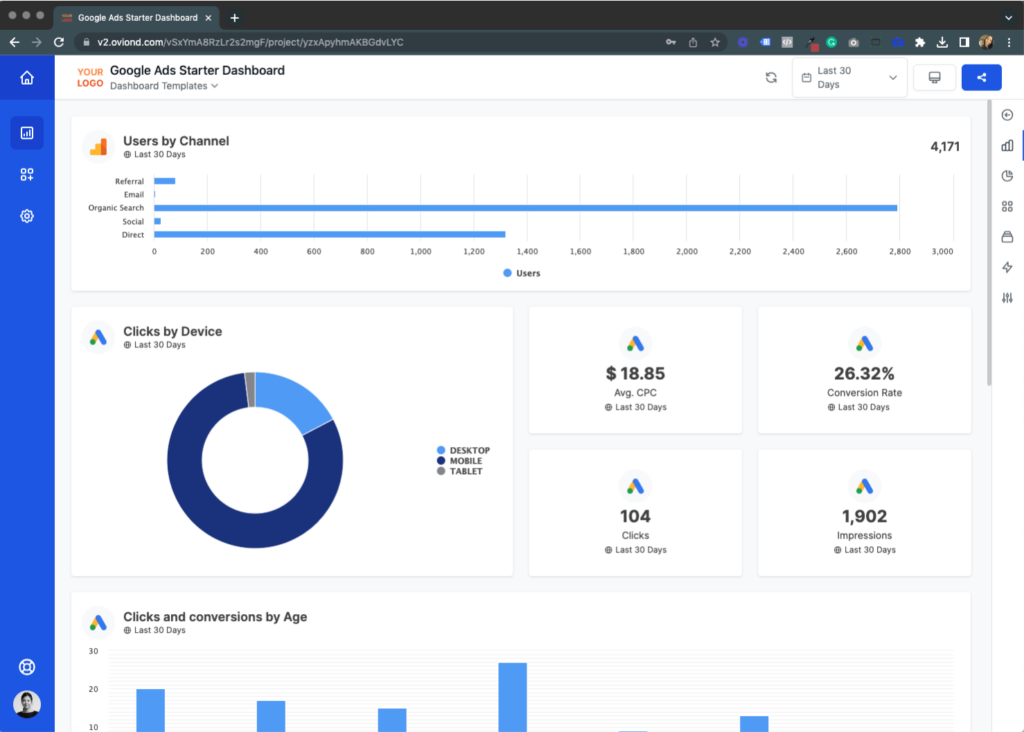Open the help lifebuoy icon

click(x=27, y=667)
